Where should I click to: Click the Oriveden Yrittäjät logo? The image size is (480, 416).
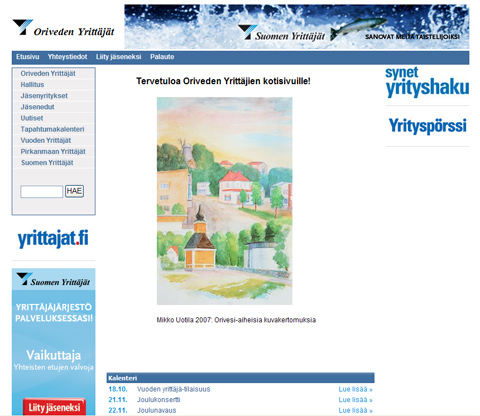pyautogui.click(x=63, y=28)
